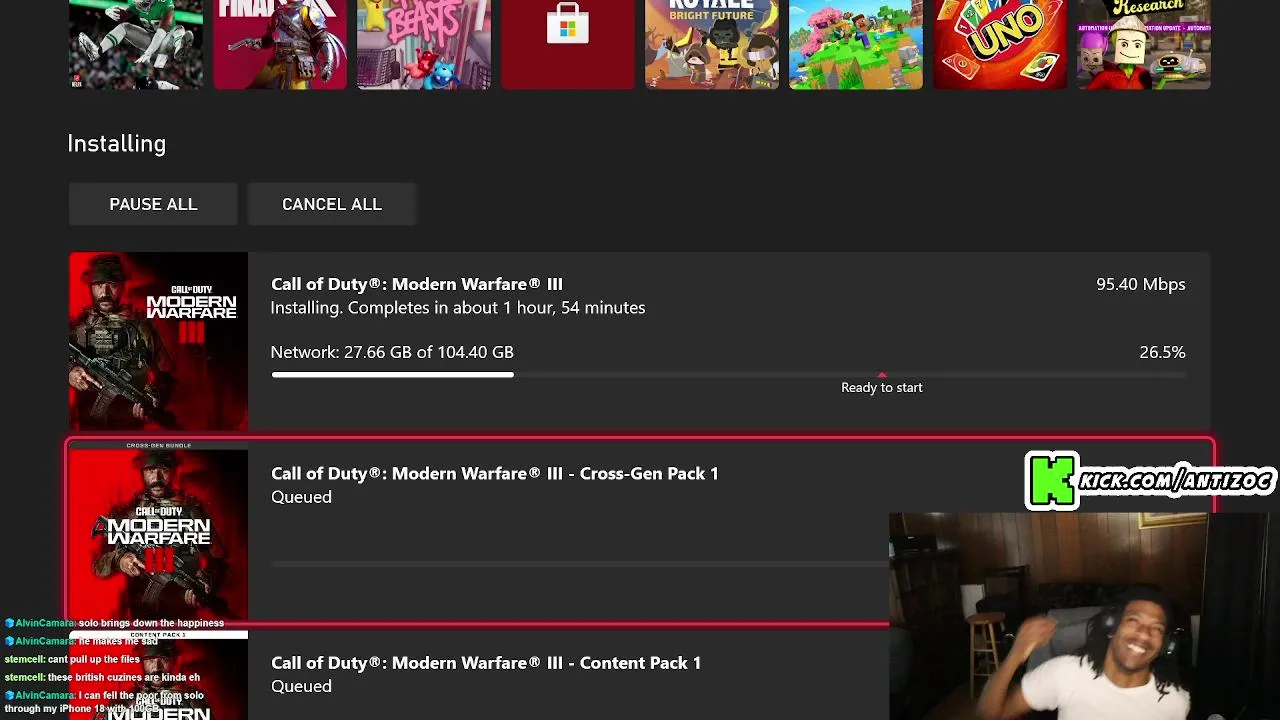Open the Final game tile with armored character
The height and width of the screenshot is (720, 1280).
(280, 44)
